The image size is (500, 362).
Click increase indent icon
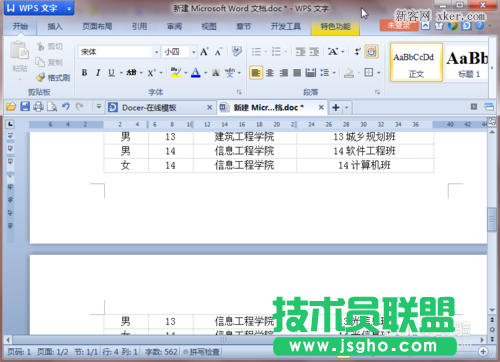pos(314,52)
